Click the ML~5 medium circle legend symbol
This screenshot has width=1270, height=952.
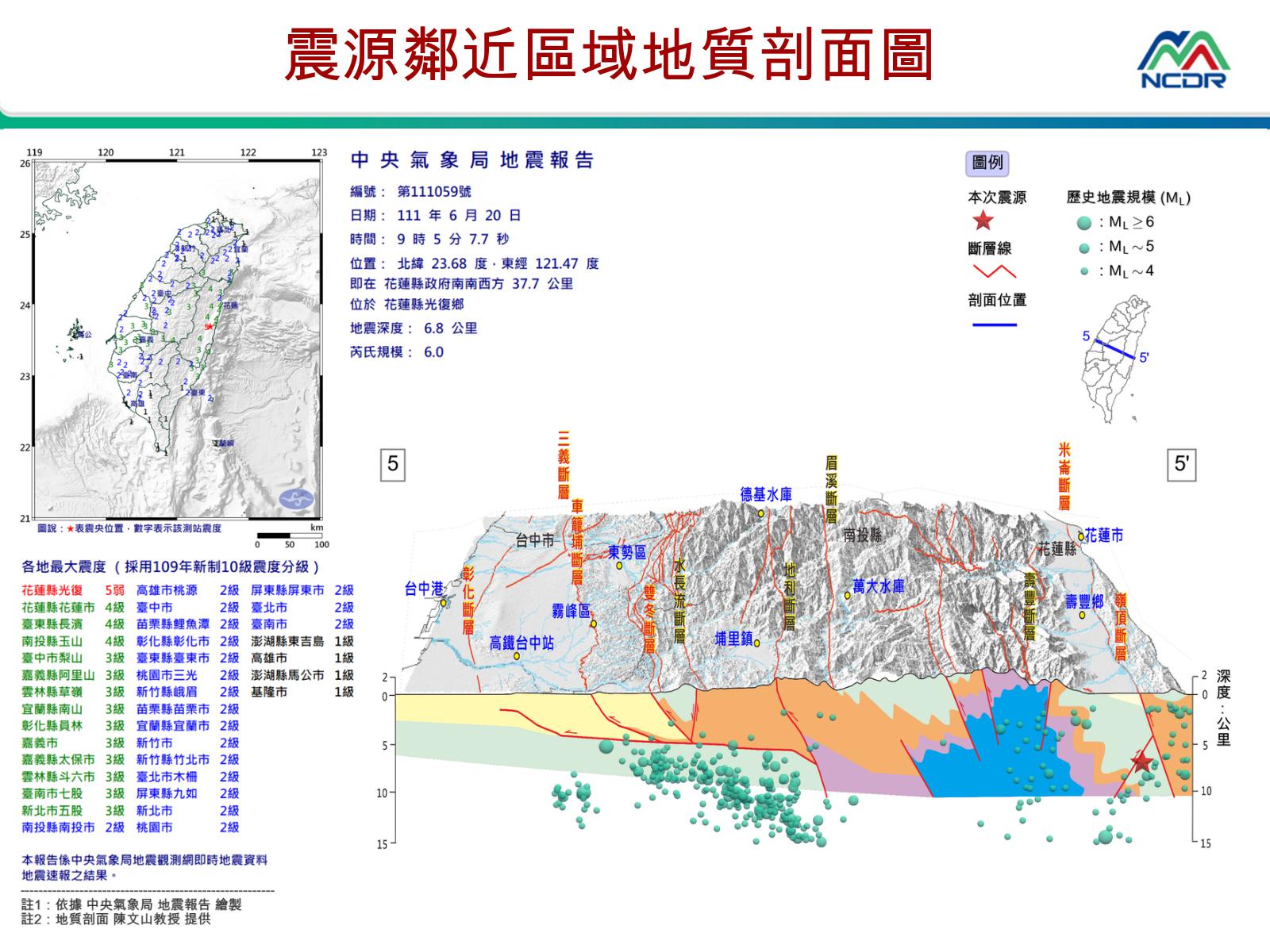click(x=1085, y=248)
